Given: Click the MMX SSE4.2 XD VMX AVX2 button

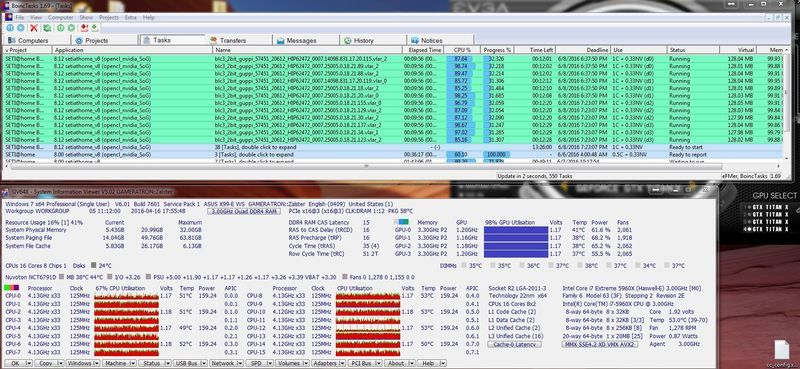Looking at the screenshot, I should (599, 345).
